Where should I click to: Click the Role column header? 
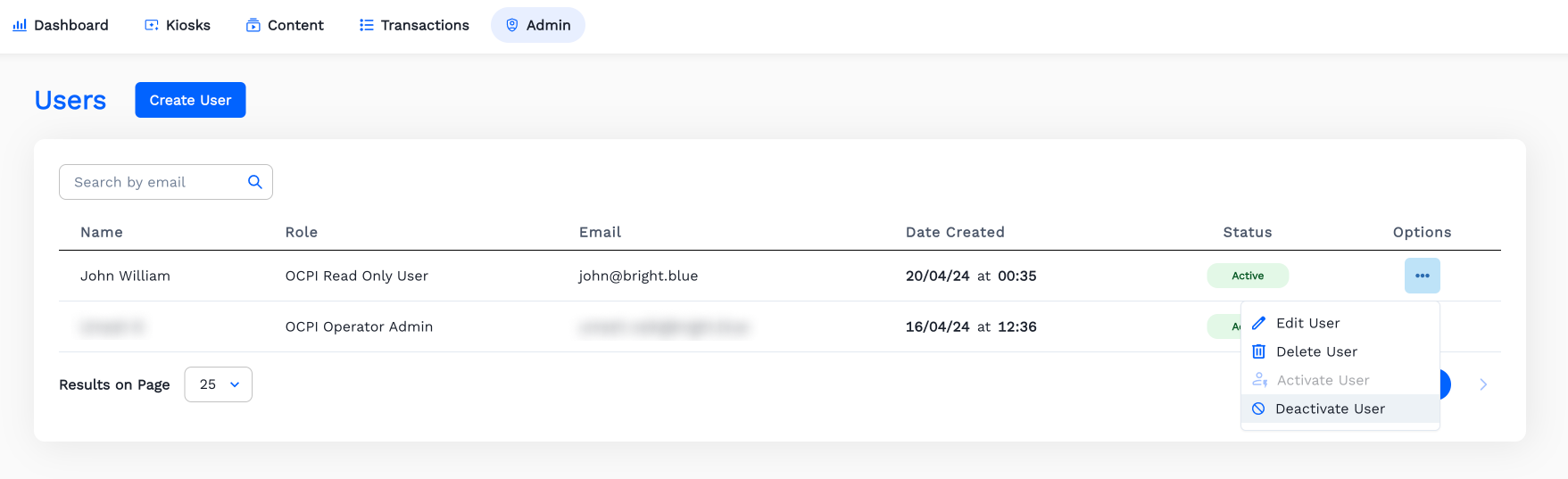point(302,232)
